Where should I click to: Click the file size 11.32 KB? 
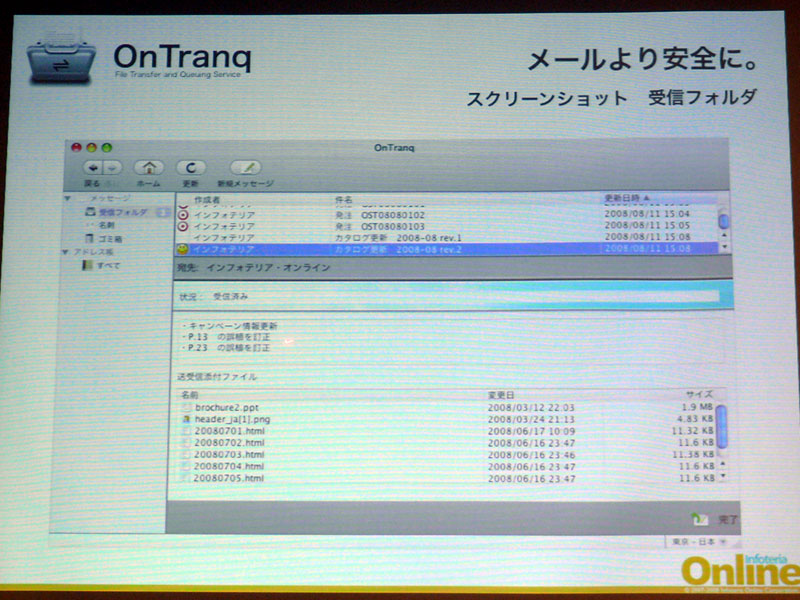pos(692,431)
